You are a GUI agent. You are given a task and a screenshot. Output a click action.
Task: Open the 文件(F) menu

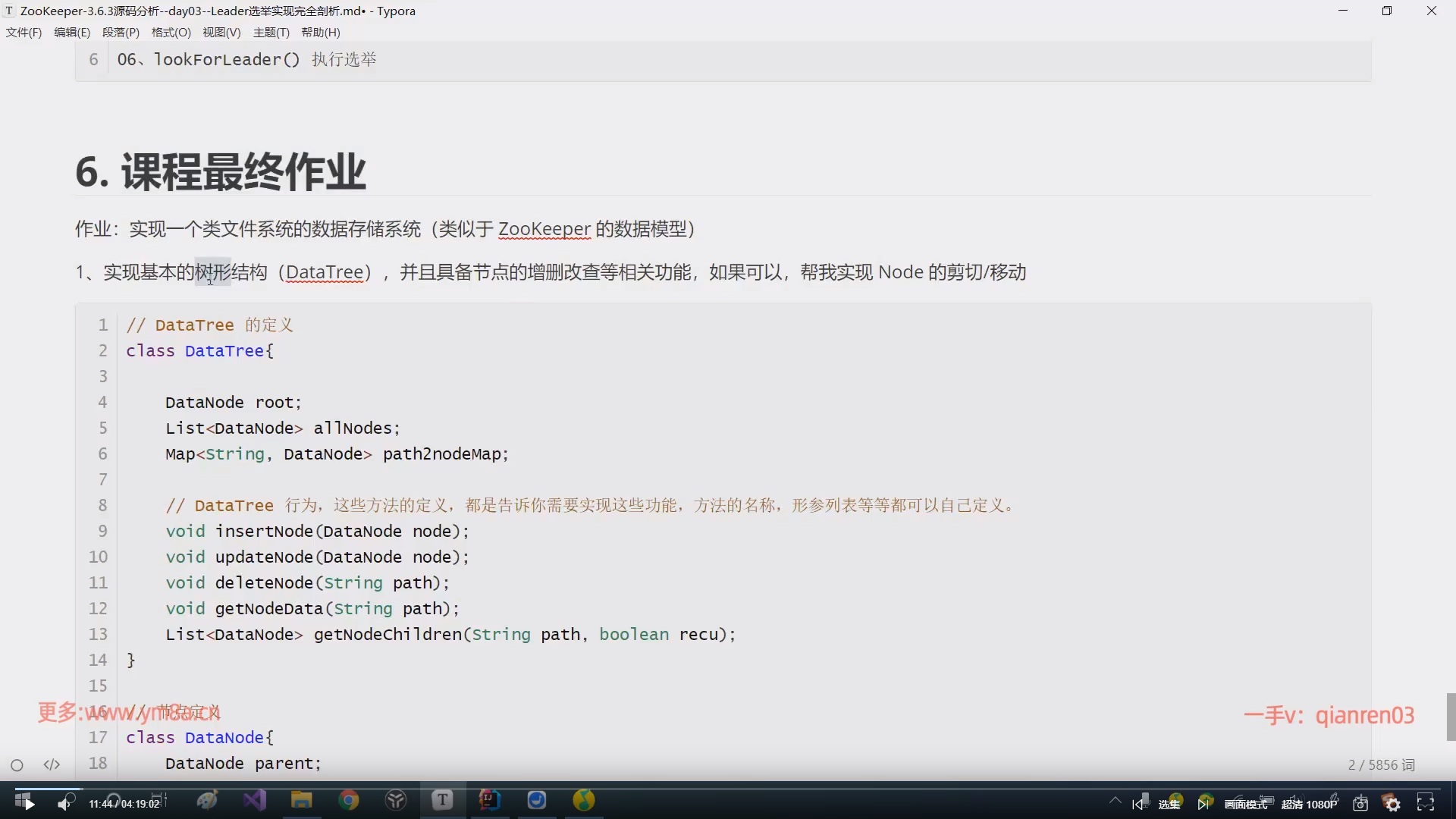[24, 33]
